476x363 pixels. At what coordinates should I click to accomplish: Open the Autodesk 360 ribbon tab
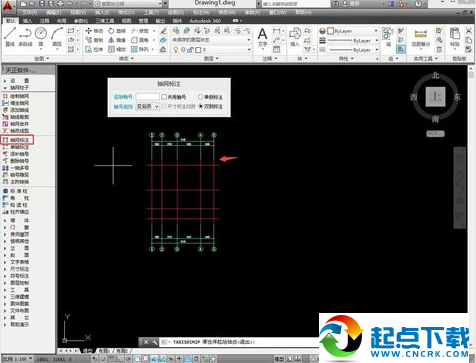click(205, 21)
